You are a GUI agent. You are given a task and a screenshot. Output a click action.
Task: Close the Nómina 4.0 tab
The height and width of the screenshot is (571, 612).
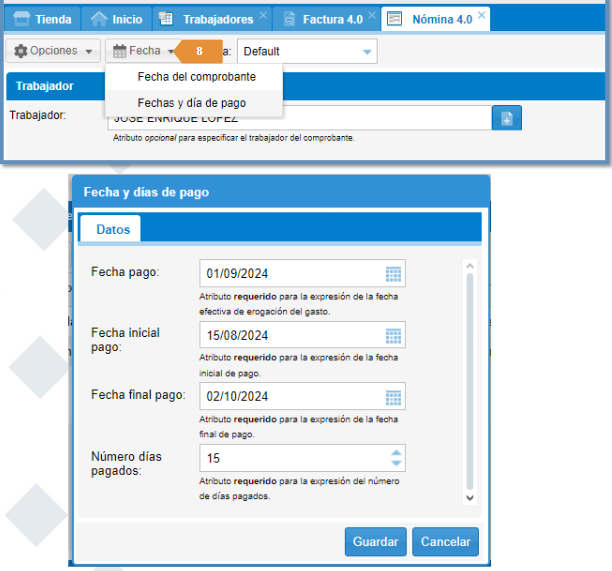(x=482, y=16)
